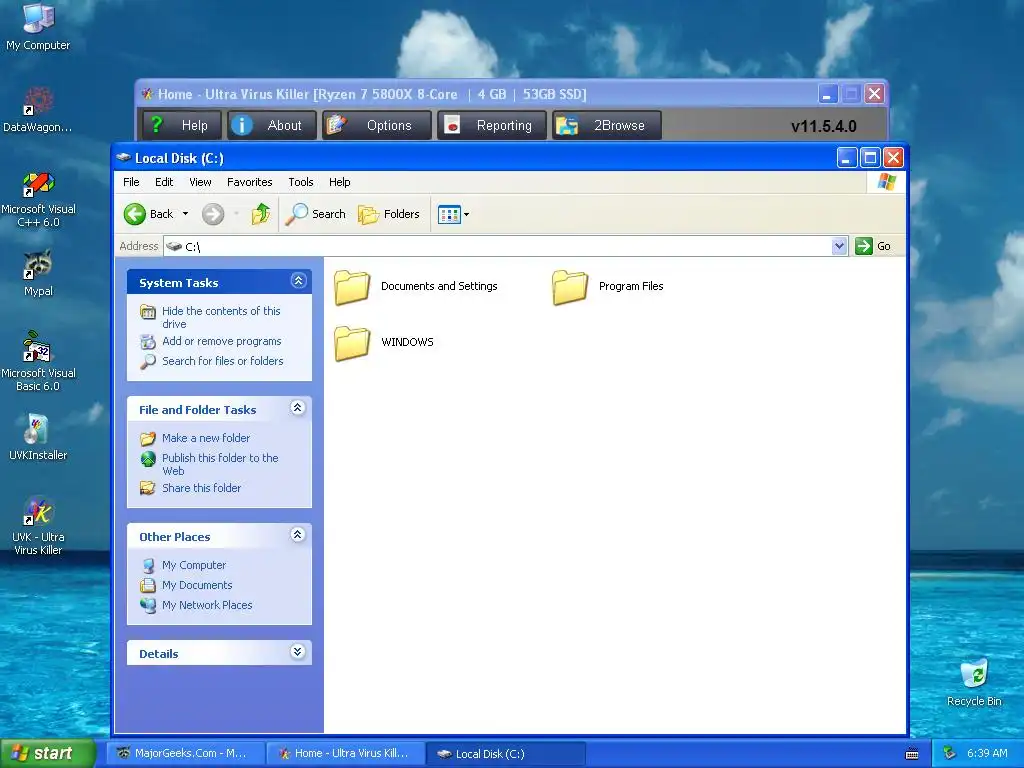
Task: Click the 6:39 AM clock
Action: point(987,754)
